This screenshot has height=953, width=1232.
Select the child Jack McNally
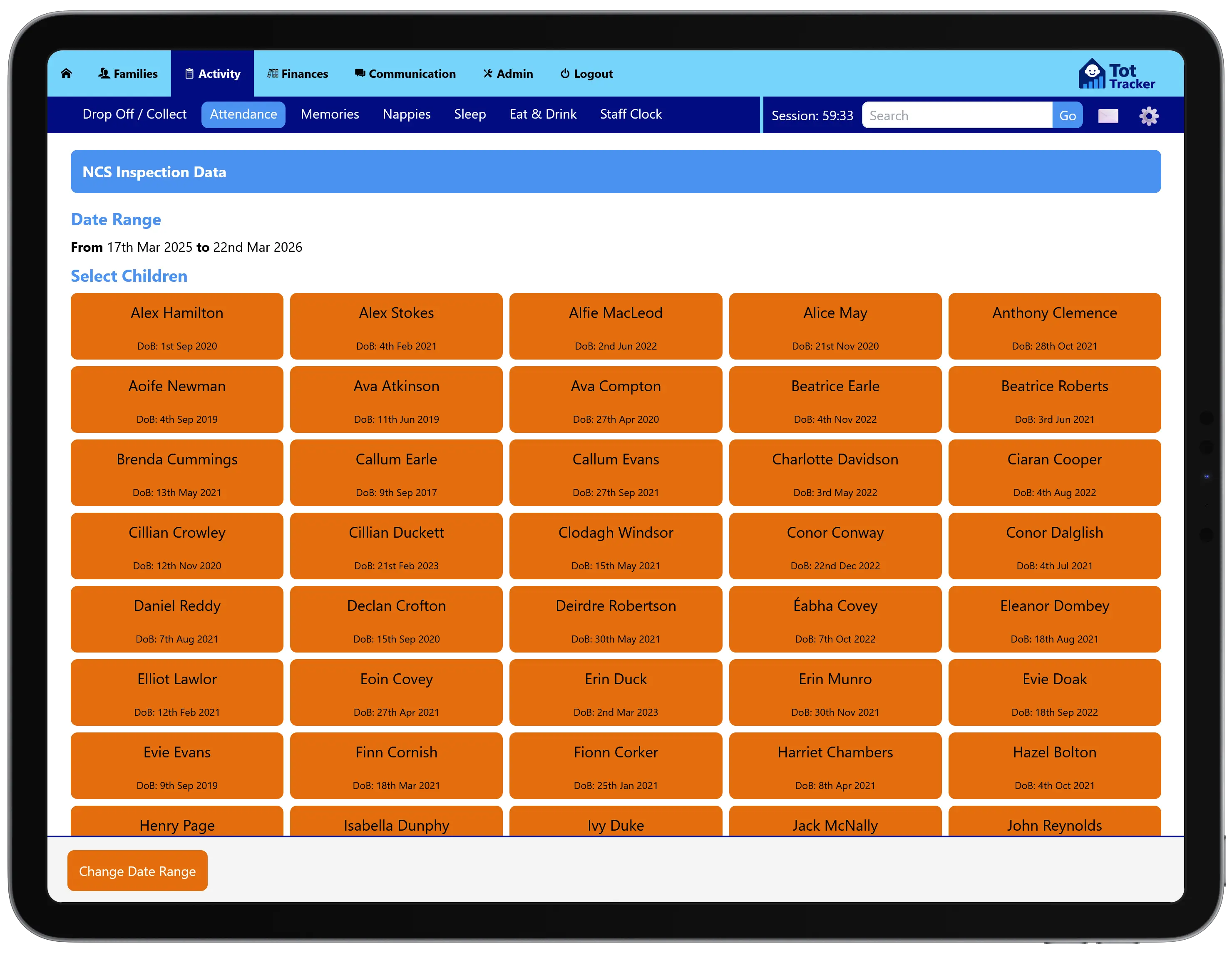(835, 825)
